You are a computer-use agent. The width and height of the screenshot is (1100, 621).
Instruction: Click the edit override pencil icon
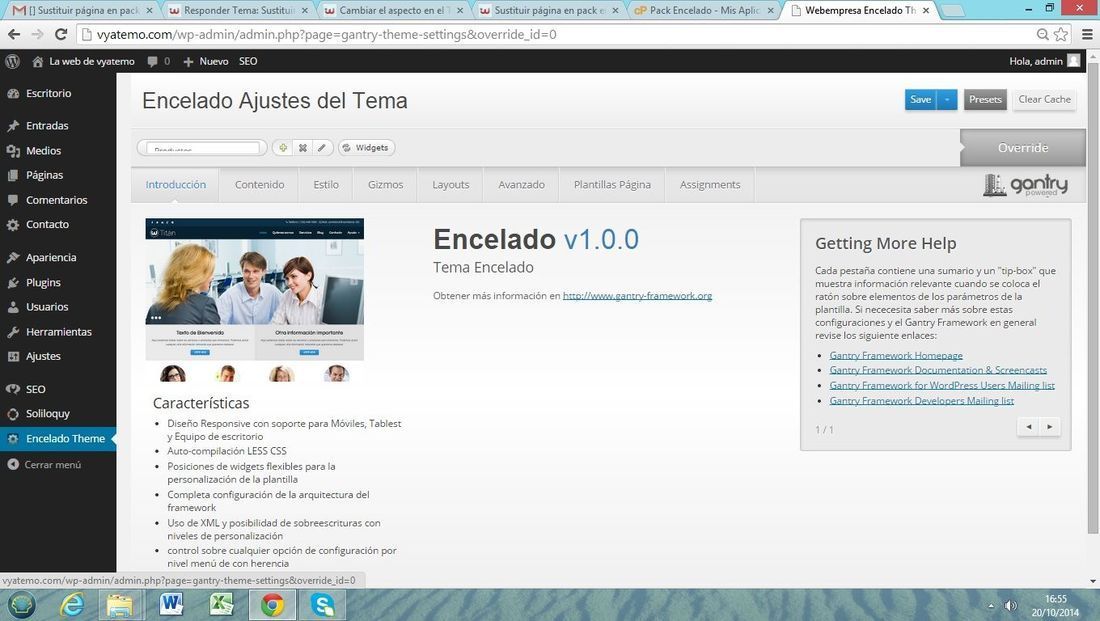coord(322,148)
